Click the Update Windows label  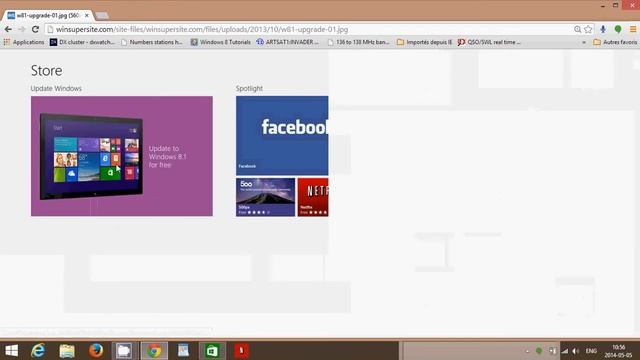point(56,89)
